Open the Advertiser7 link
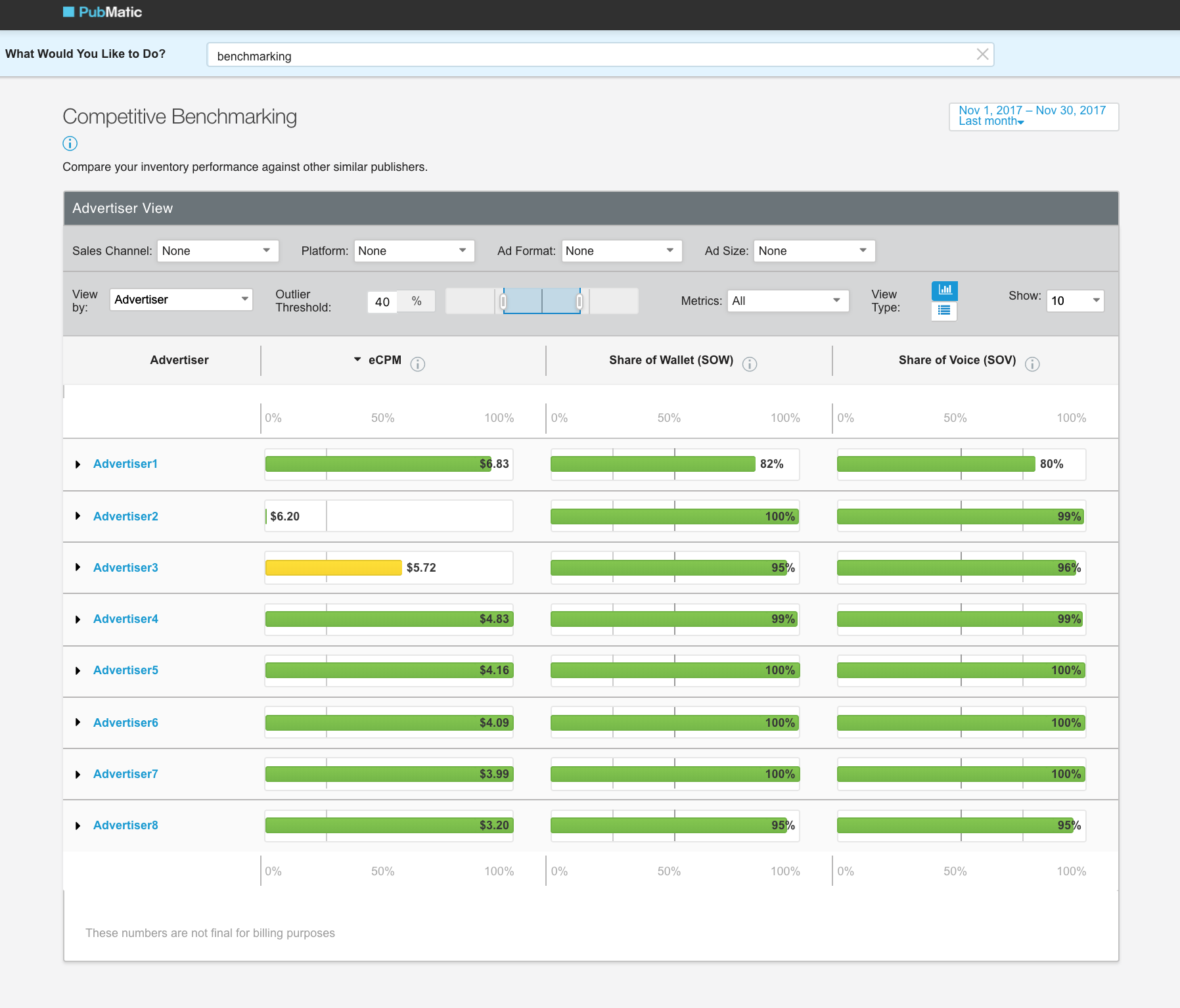Viewport: 1180px width, 1008px height. coord(125,774)
